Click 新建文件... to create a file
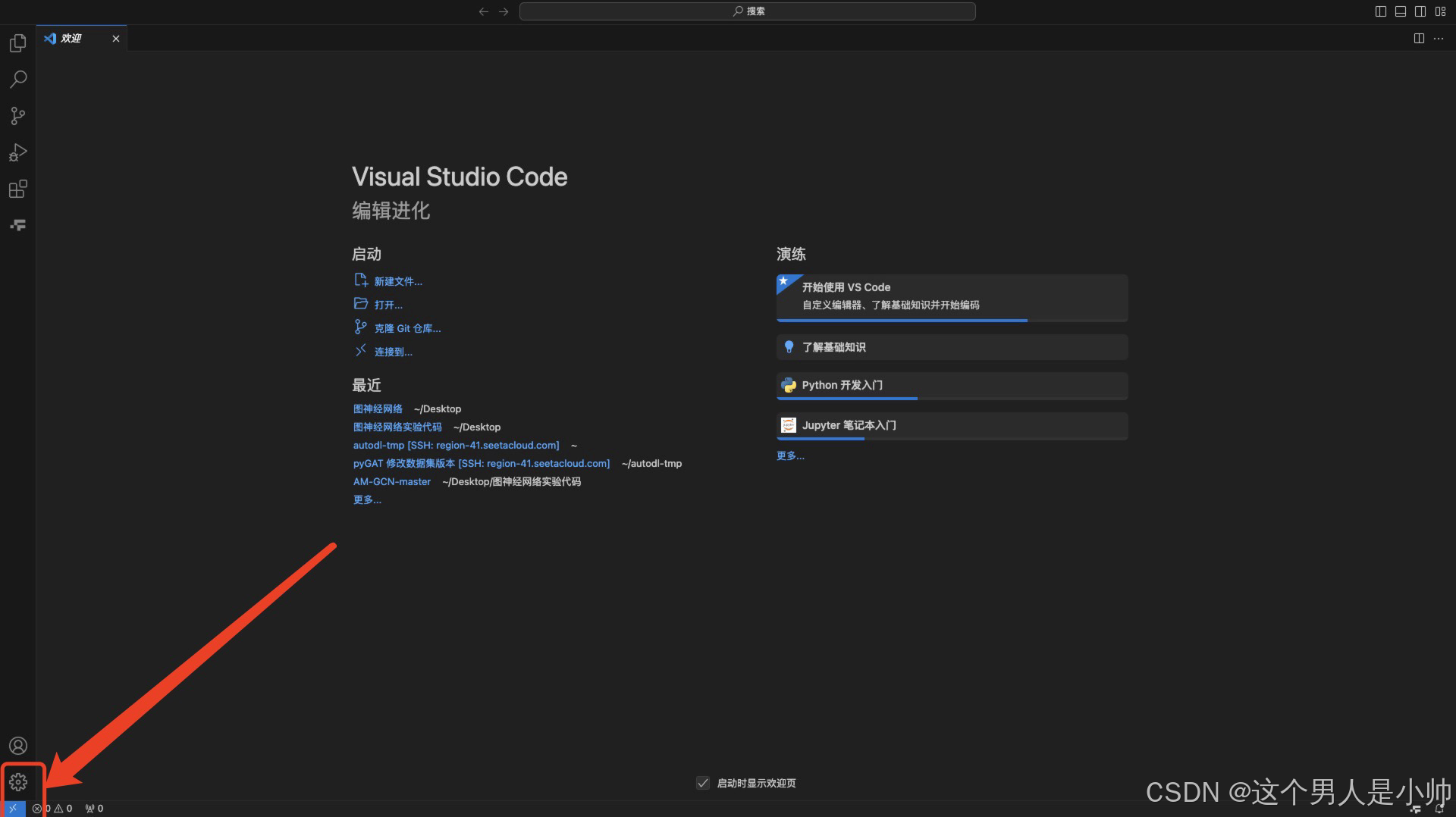The width and height of the screenshot is (1456, 817). click(x=398, y=281)
